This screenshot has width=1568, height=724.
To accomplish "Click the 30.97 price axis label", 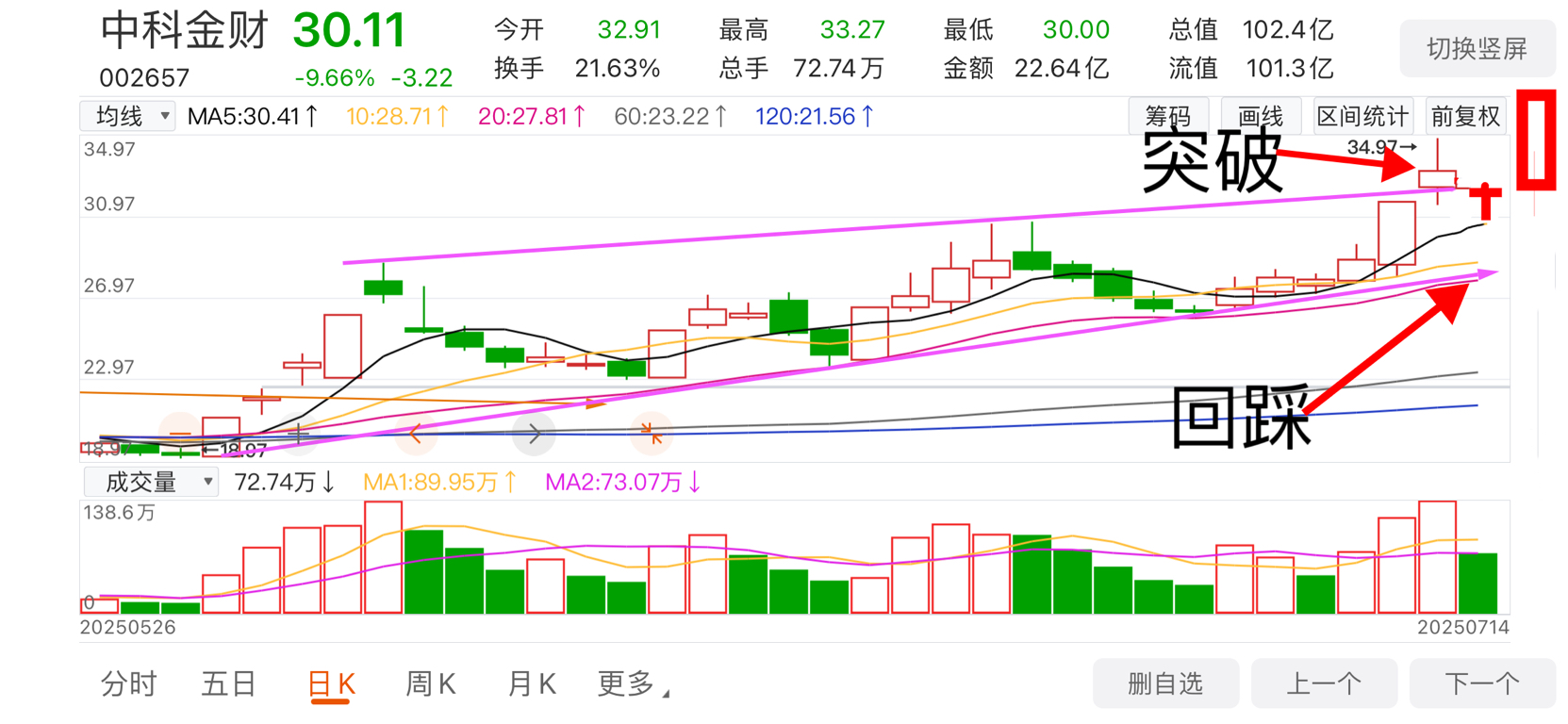I will click(x=109, y=204).
